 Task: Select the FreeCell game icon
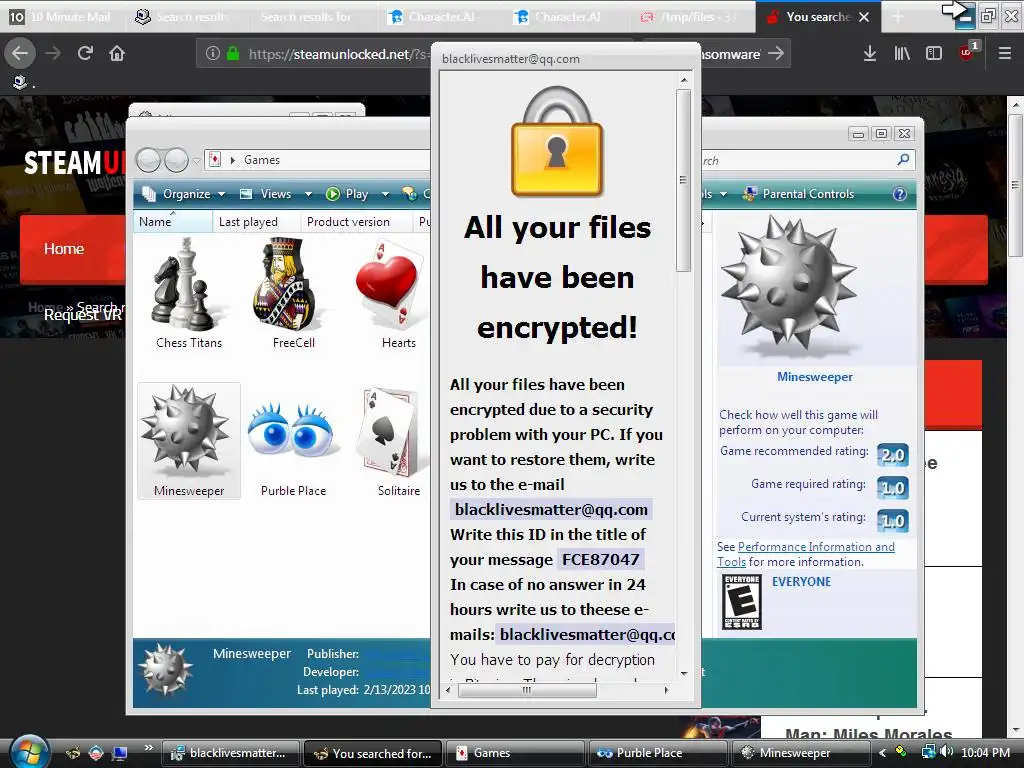tap(293, 293)
